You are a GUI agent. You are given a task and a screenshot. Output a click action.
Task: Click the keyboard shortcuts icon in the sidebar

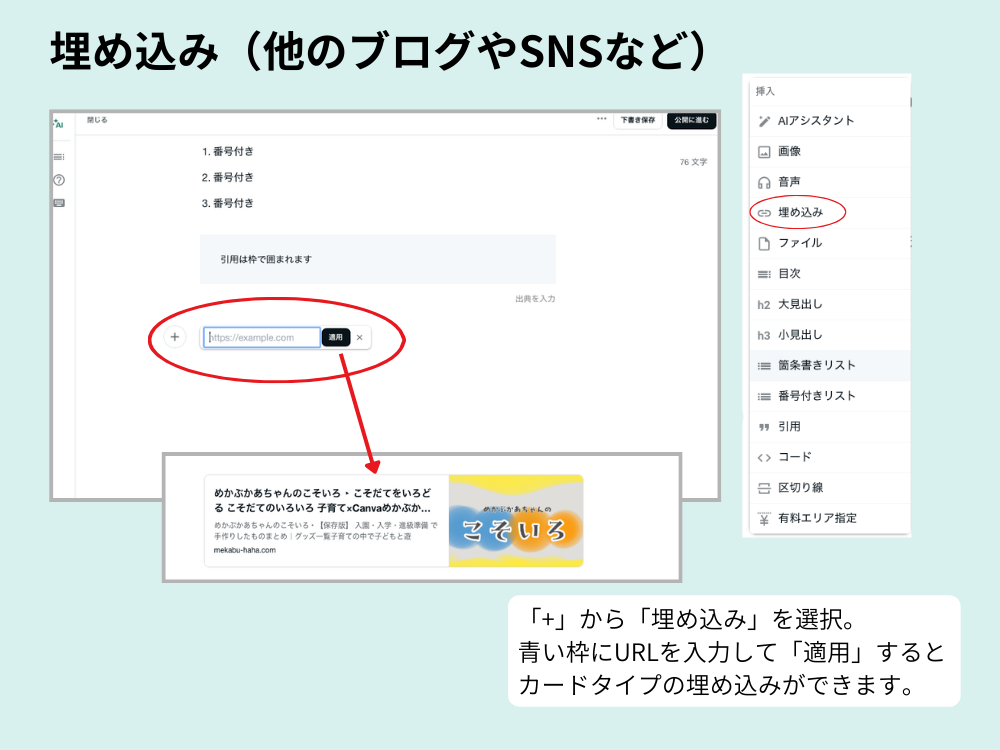[x=59, y=203]
